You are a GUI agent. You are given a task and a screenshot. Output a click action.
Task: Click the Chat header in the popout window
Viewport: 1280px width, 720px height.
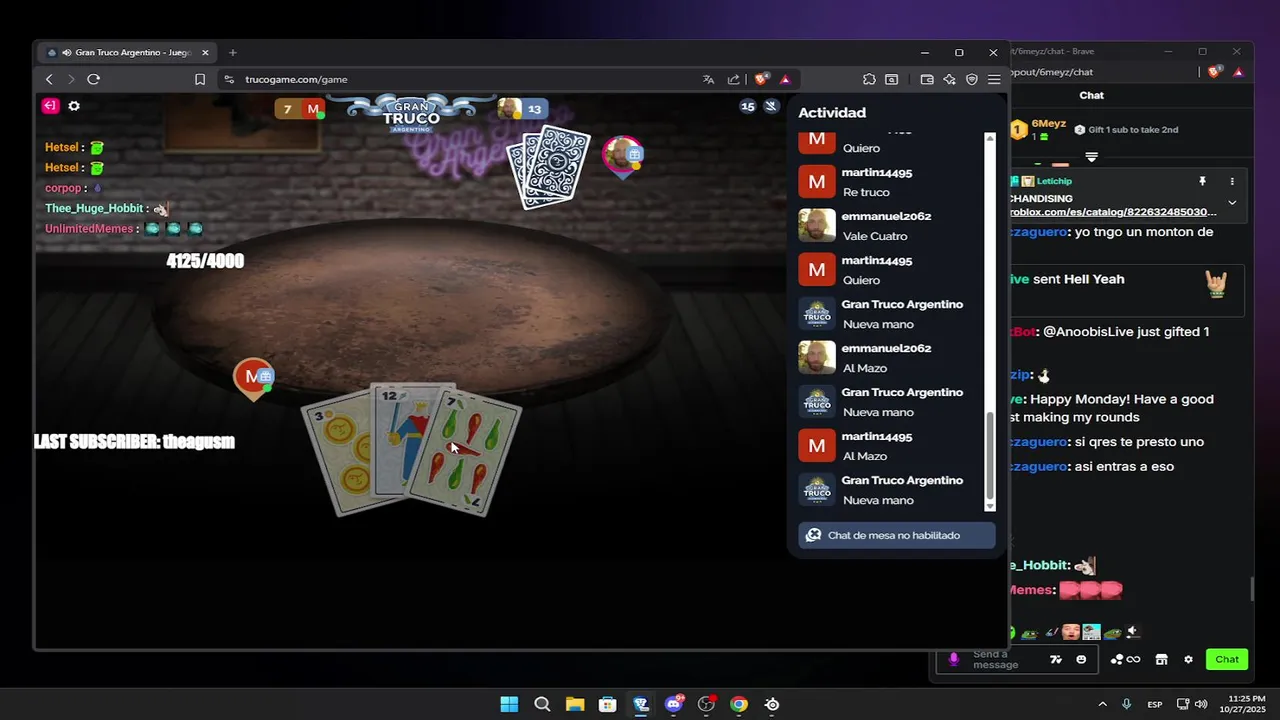tap(1091, 95)
